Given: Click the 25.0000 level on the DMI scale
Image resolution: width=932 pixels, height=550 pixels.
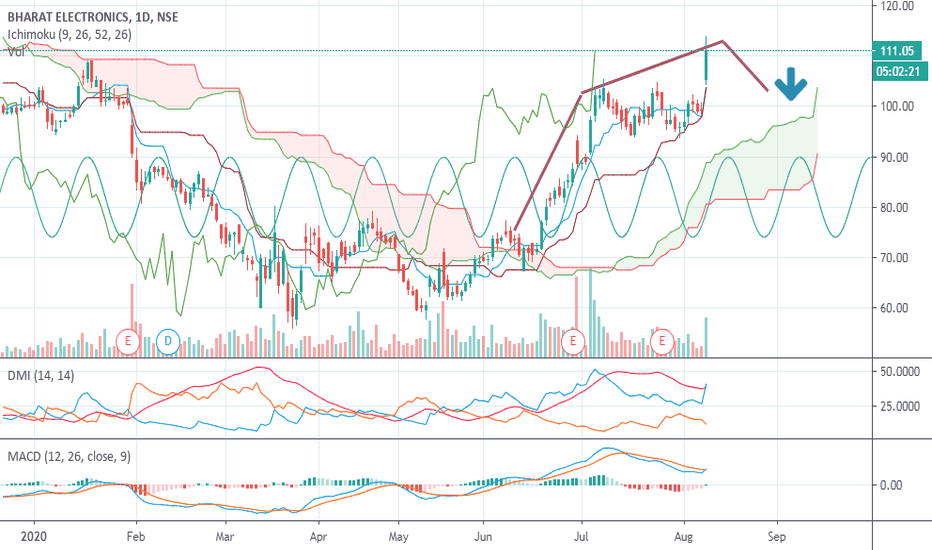Looking at the screenshot, I should click(x=900, y=407).
